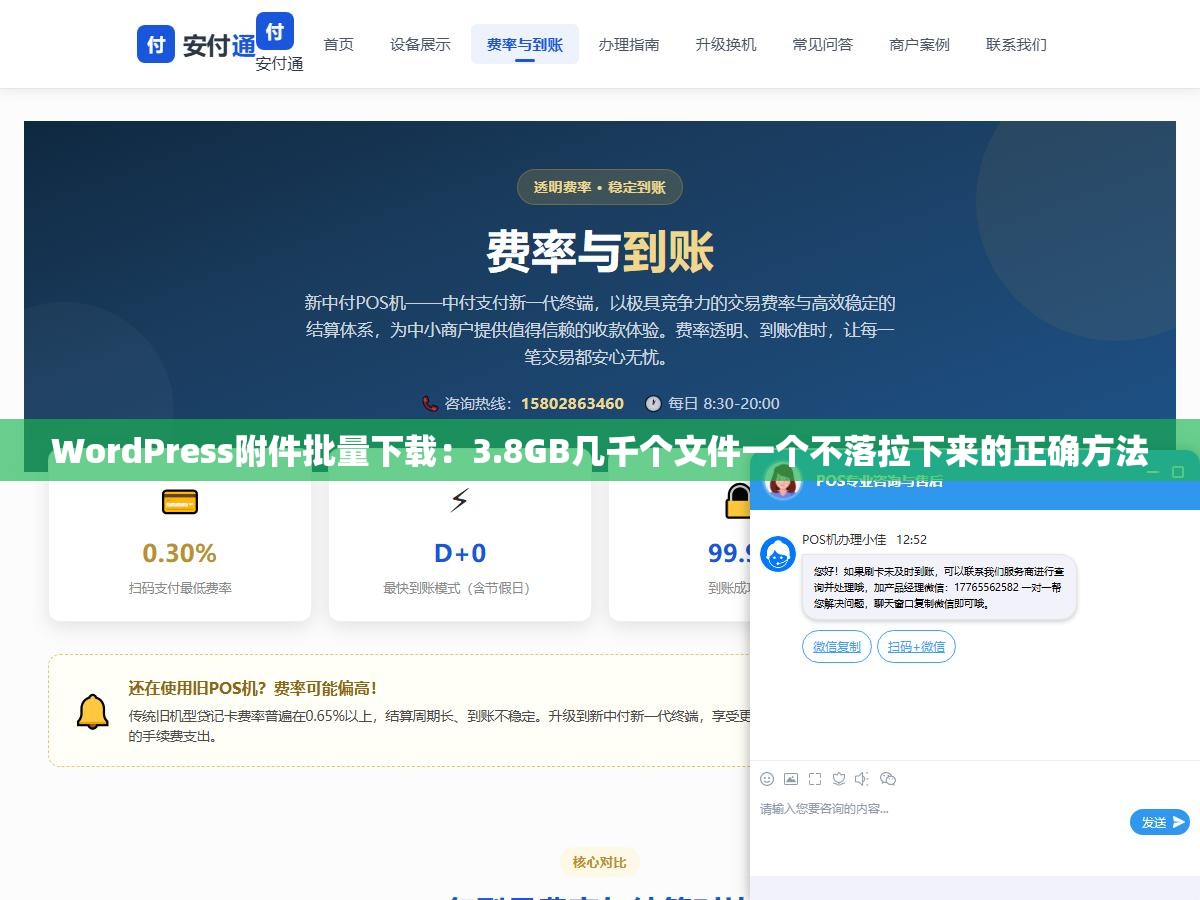Click the lightning bolt icon above D+0

(x=459, y=502)
